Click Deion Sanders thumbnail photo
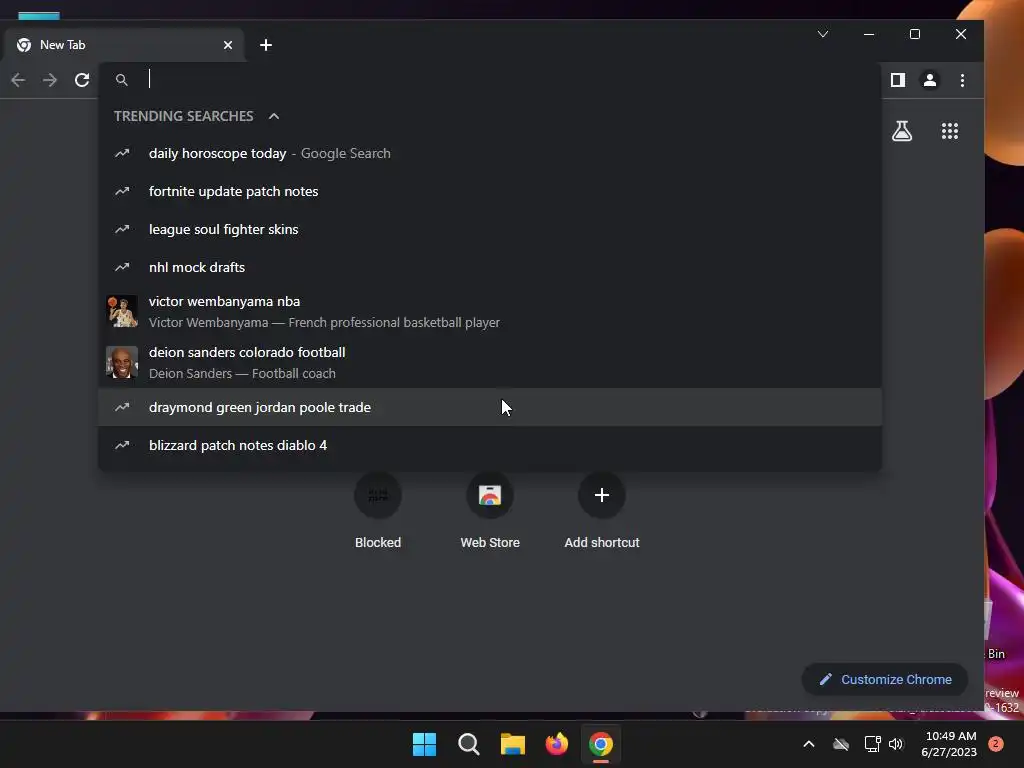Screen dimensions: 1024x768 (122, 362)
